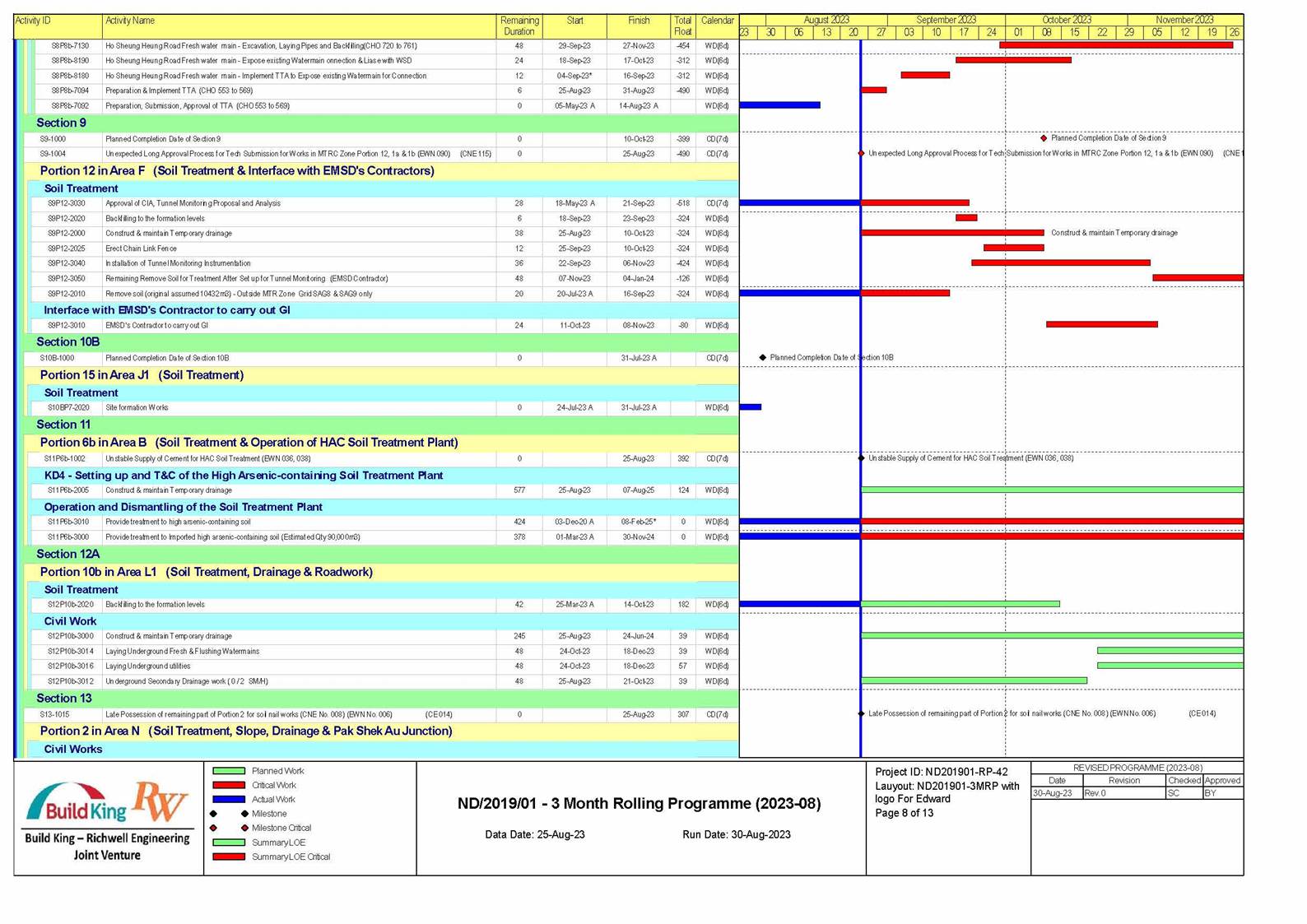Select the October 2023 timescale header

(x=1066, y=20)
